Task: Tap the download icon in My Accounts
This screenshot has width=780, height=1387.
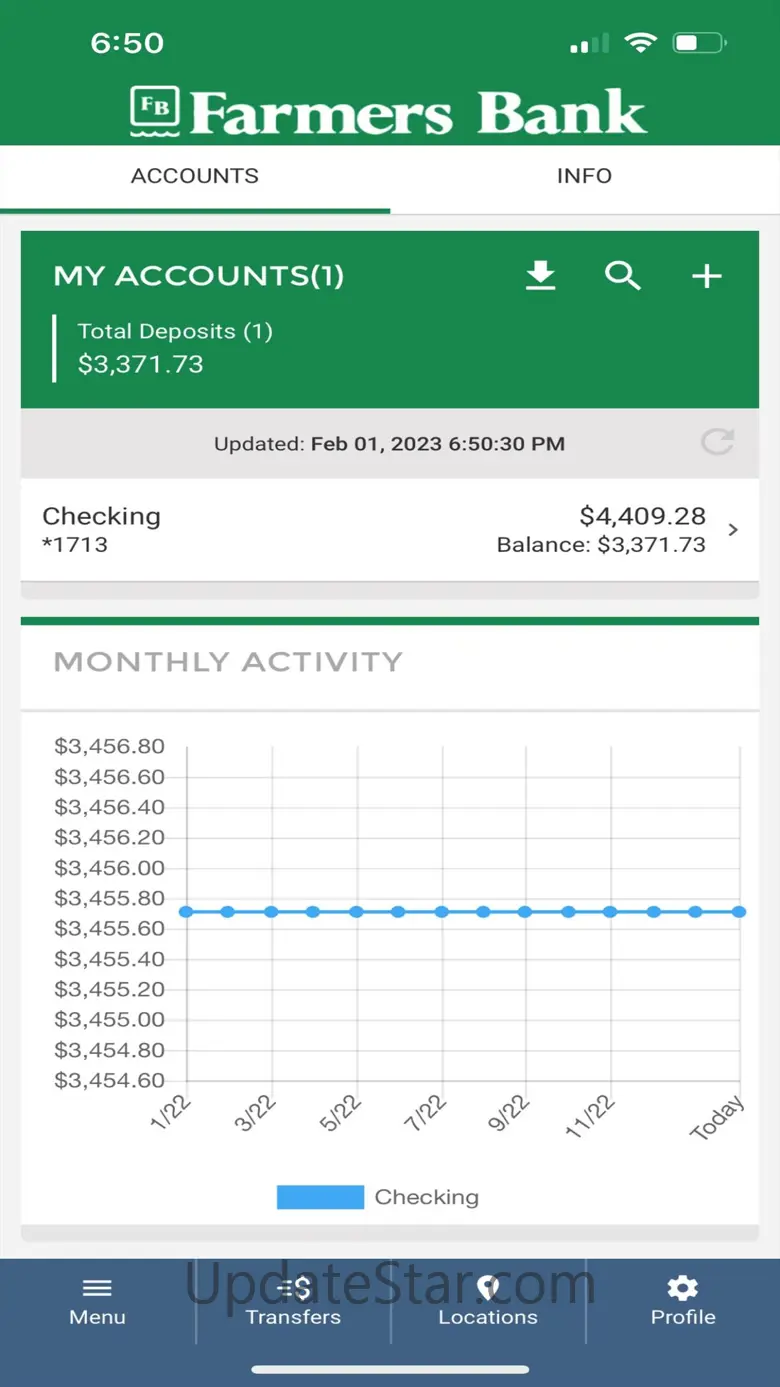Action: 541,275
